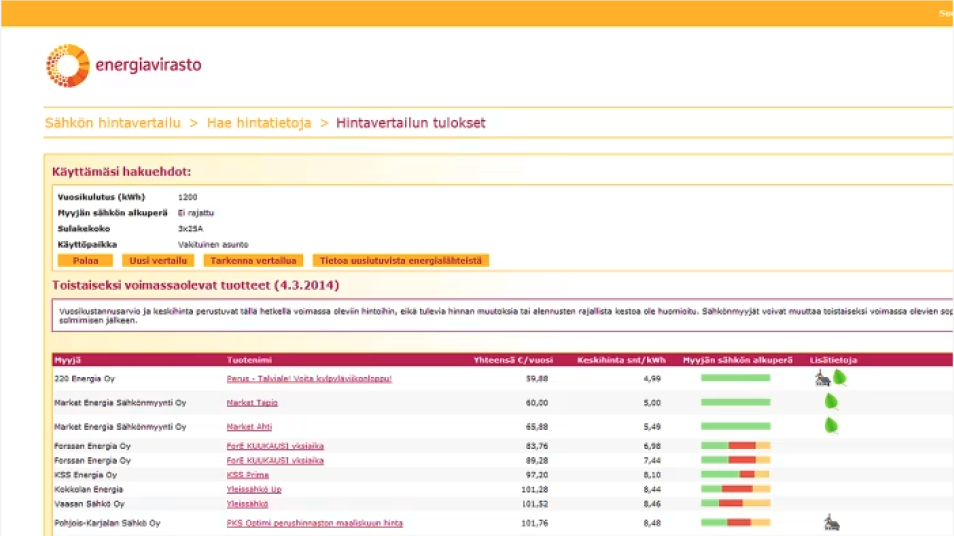Click the Toistaiseksi voimassaolevat tuotteet heading
The height and width of the screenshot is (536, 954).
coord(195,285)
